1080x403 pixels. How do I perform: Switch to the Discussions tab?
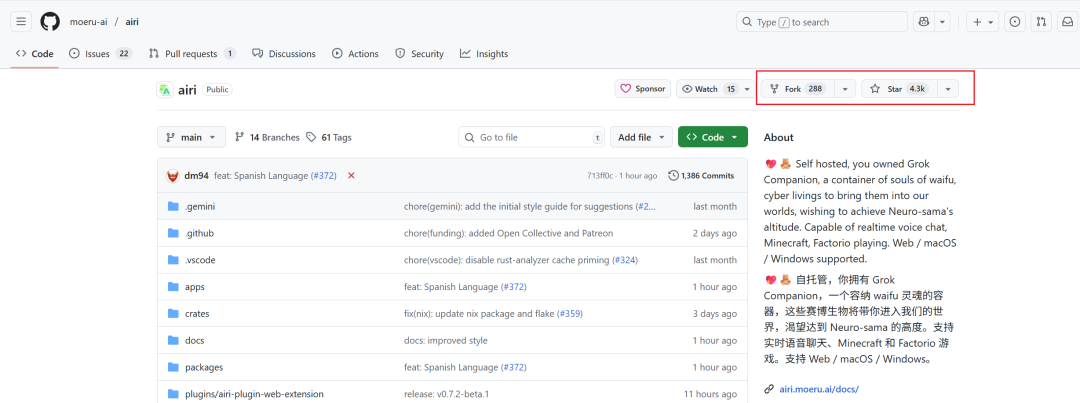click(x=284, y=54)
